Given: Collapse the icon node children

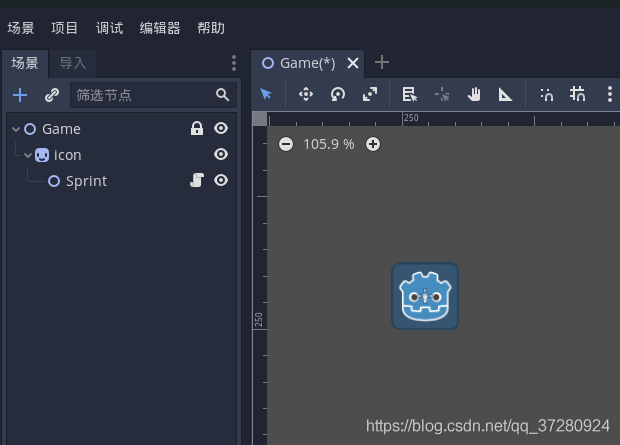Looking at the screenshot, I should pyautogui.click(x=28, y=155).
